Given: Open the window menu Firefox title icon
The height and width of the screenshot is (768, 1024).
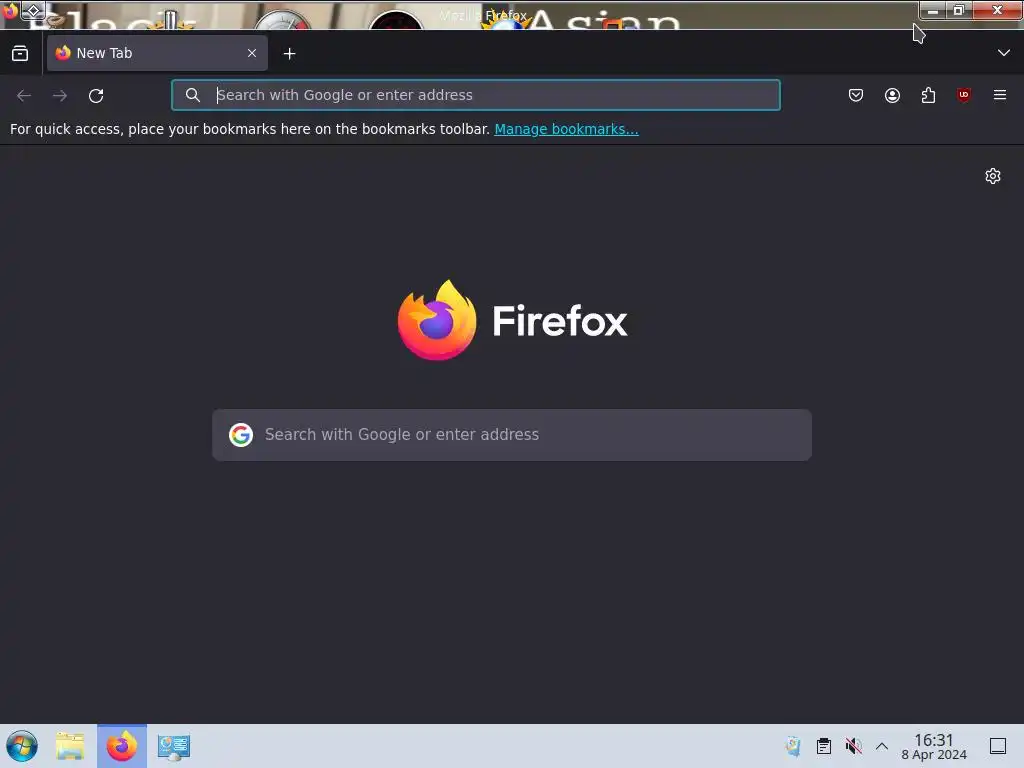Looking at the screenshot, I should pos(10,10).
